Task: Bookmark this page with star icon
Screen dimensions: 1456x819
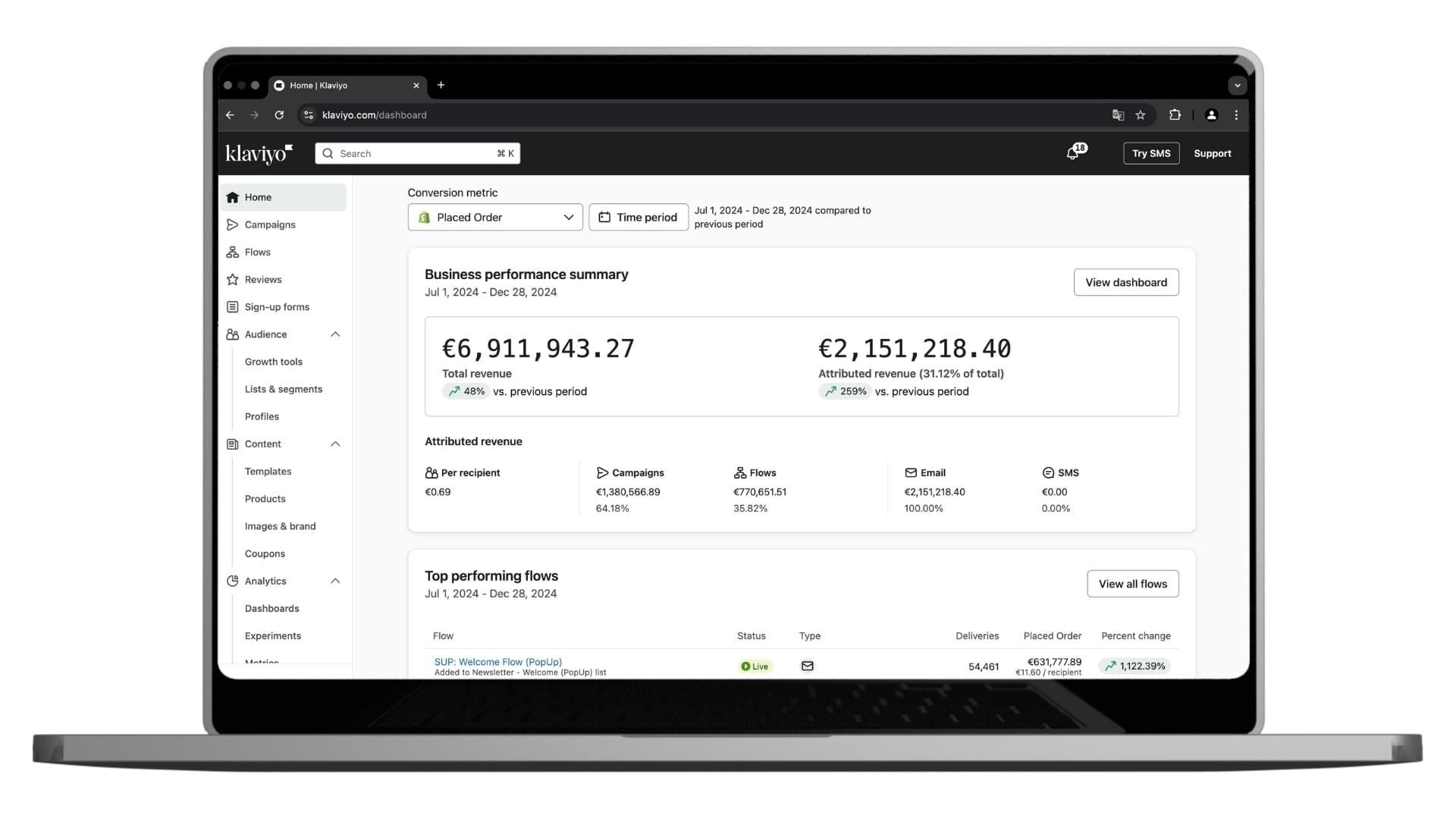Action: (x=1140, y=115)
